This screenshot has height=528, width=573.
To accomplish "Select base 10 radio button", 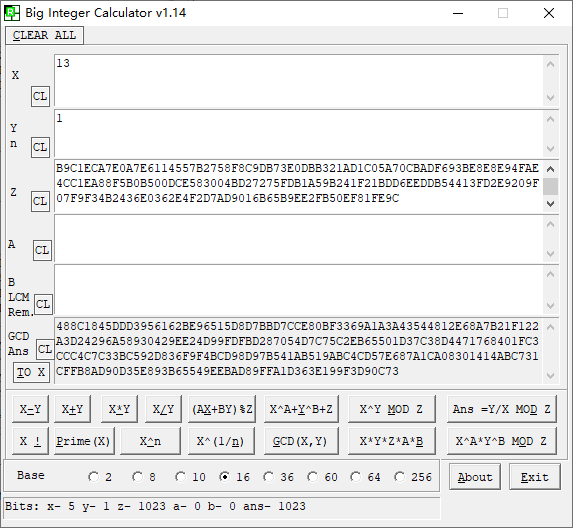I will tap(181, 477).
